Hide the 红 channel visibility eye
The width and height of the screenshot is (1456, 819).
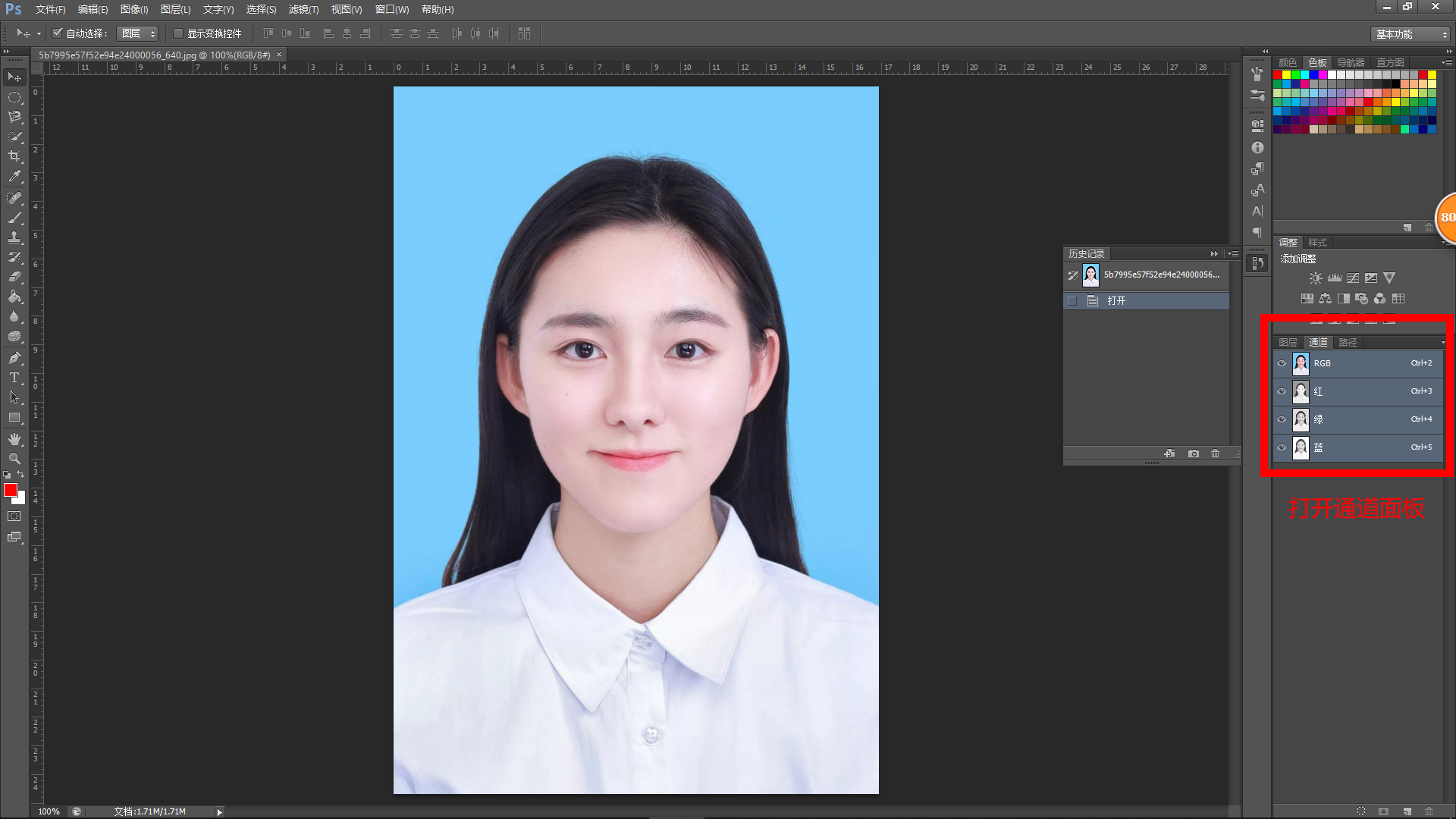(x=1282, y=392)
